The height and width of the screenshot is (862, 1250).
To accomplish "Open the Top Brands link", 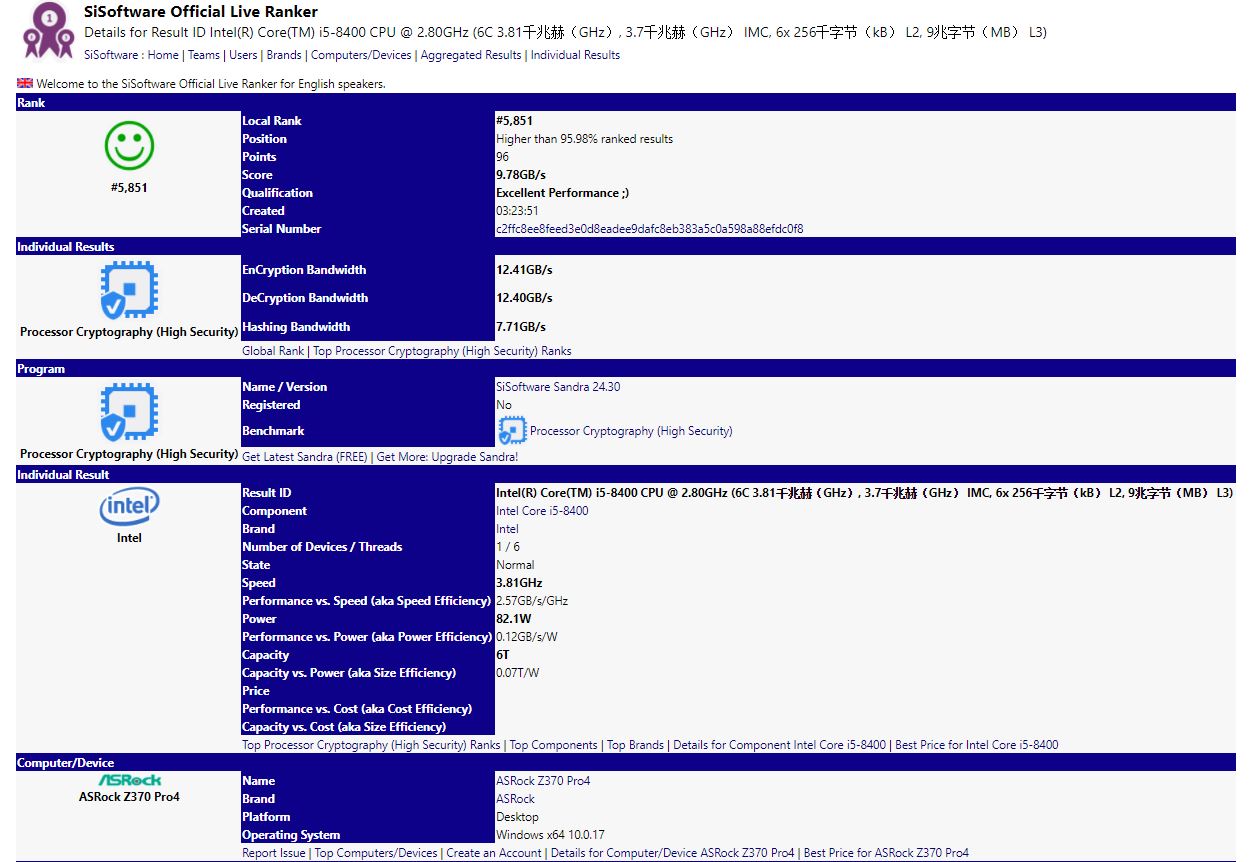I will (635, 745).
